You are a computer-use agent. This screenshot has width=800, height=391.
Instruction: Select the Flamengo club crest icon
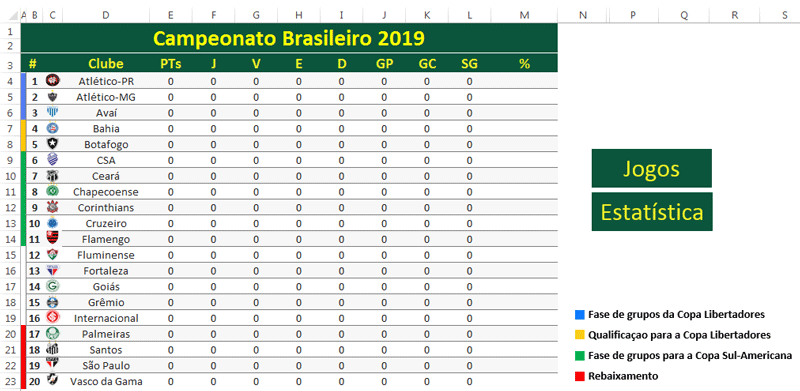pos(52,238)
